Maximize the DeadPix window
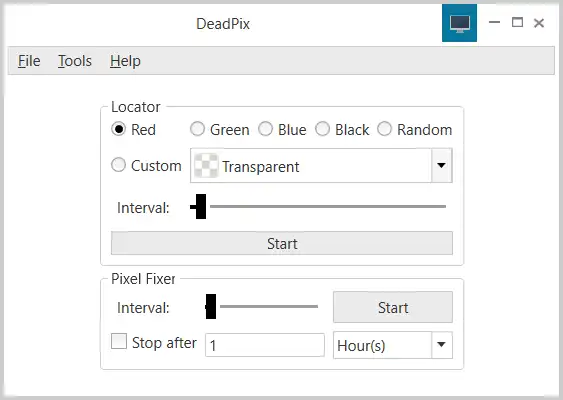 coord(517,23)
